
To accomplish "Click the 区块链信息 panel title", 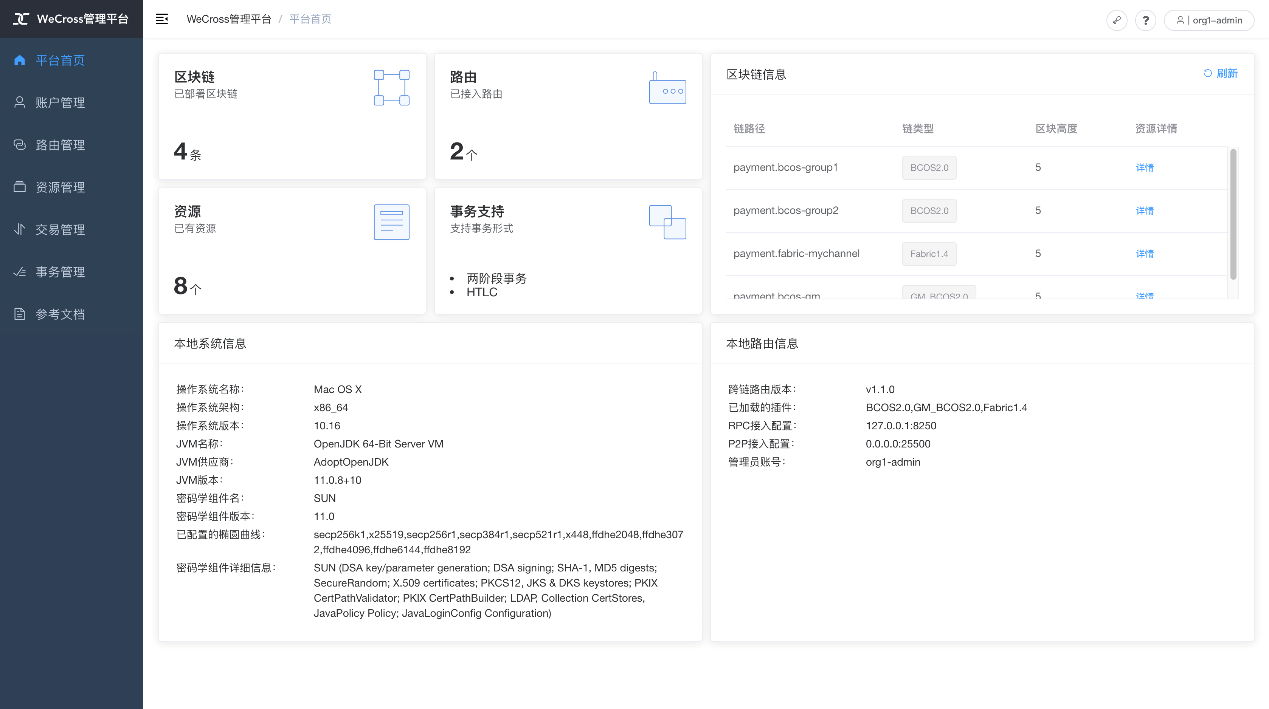I will pos(756,74).
